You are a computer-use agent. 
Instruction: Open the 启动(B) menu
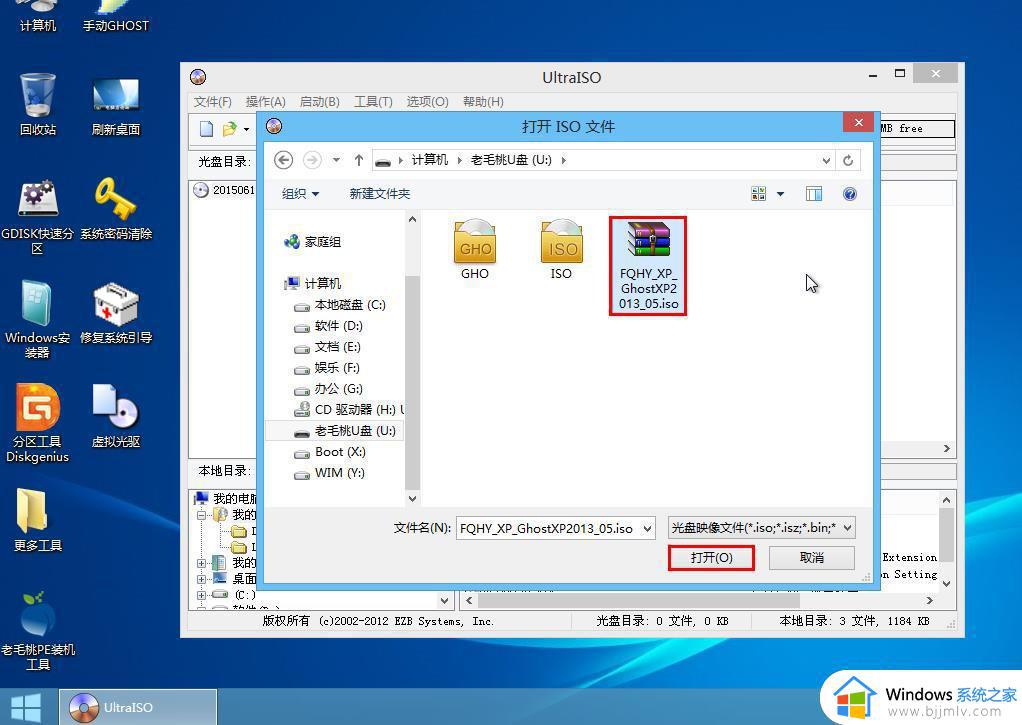click(319, 102)
